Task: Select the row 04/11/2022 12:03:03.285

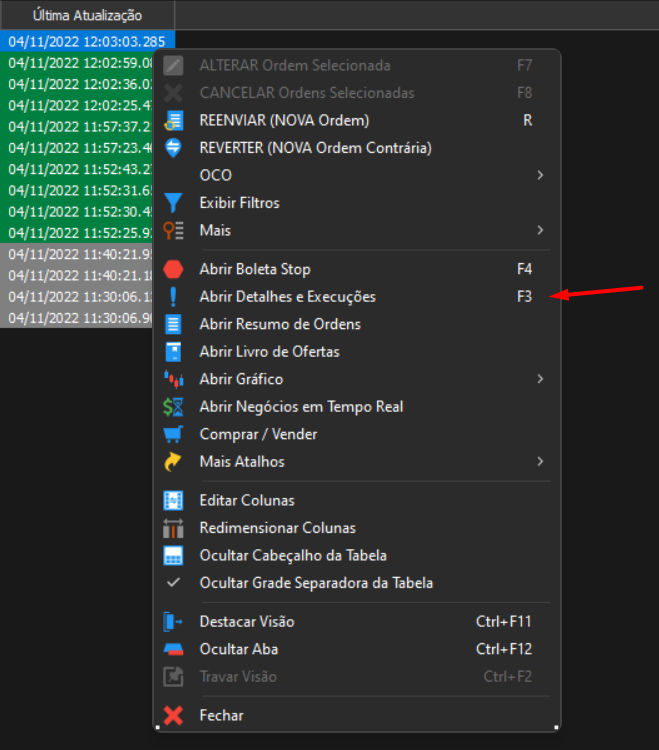Action: [x=88, y=42]
